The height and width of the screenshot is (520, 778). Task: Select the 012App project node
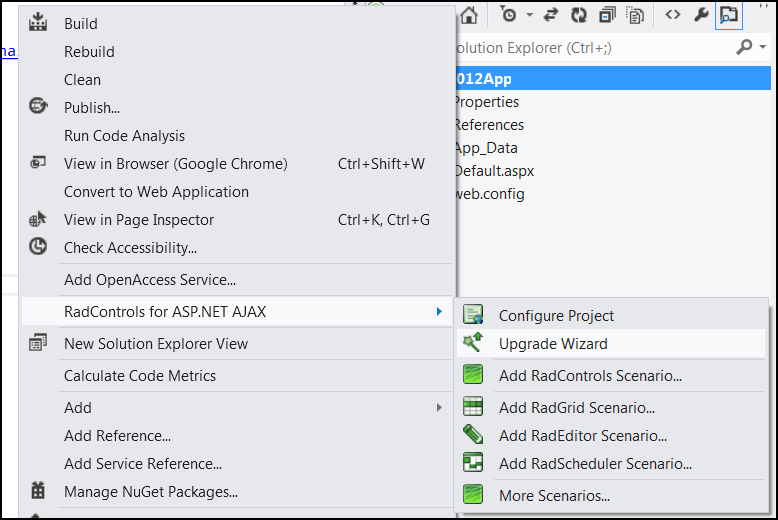pyautogui.click(x=613, y=78)
